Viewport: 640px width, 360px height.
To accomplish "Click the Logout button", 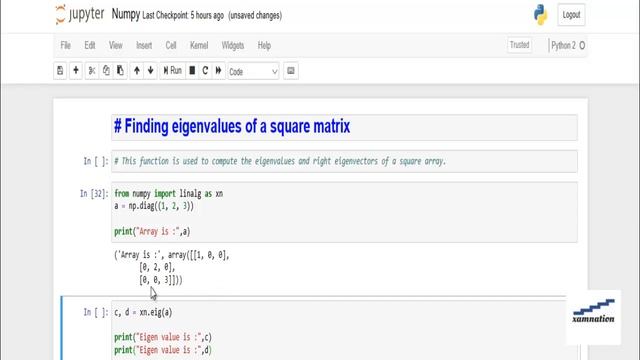I will click(x=571, y=15).
